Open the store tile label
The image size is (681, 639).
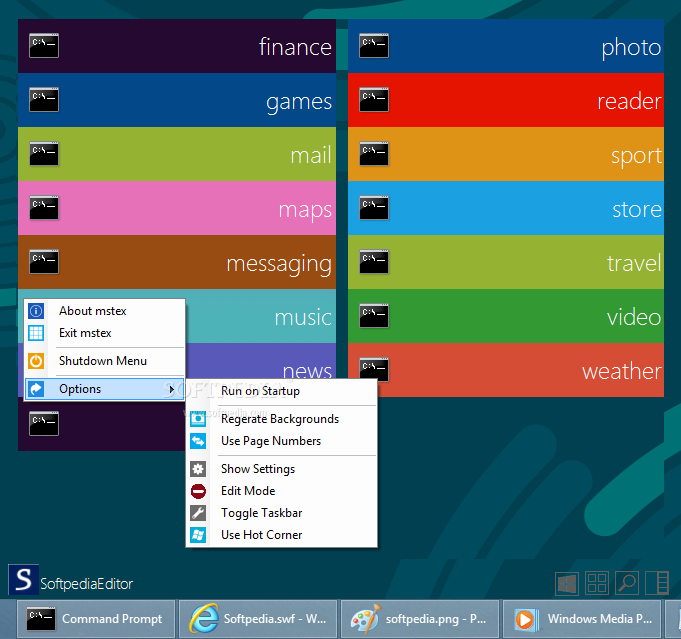coord(637,209)
